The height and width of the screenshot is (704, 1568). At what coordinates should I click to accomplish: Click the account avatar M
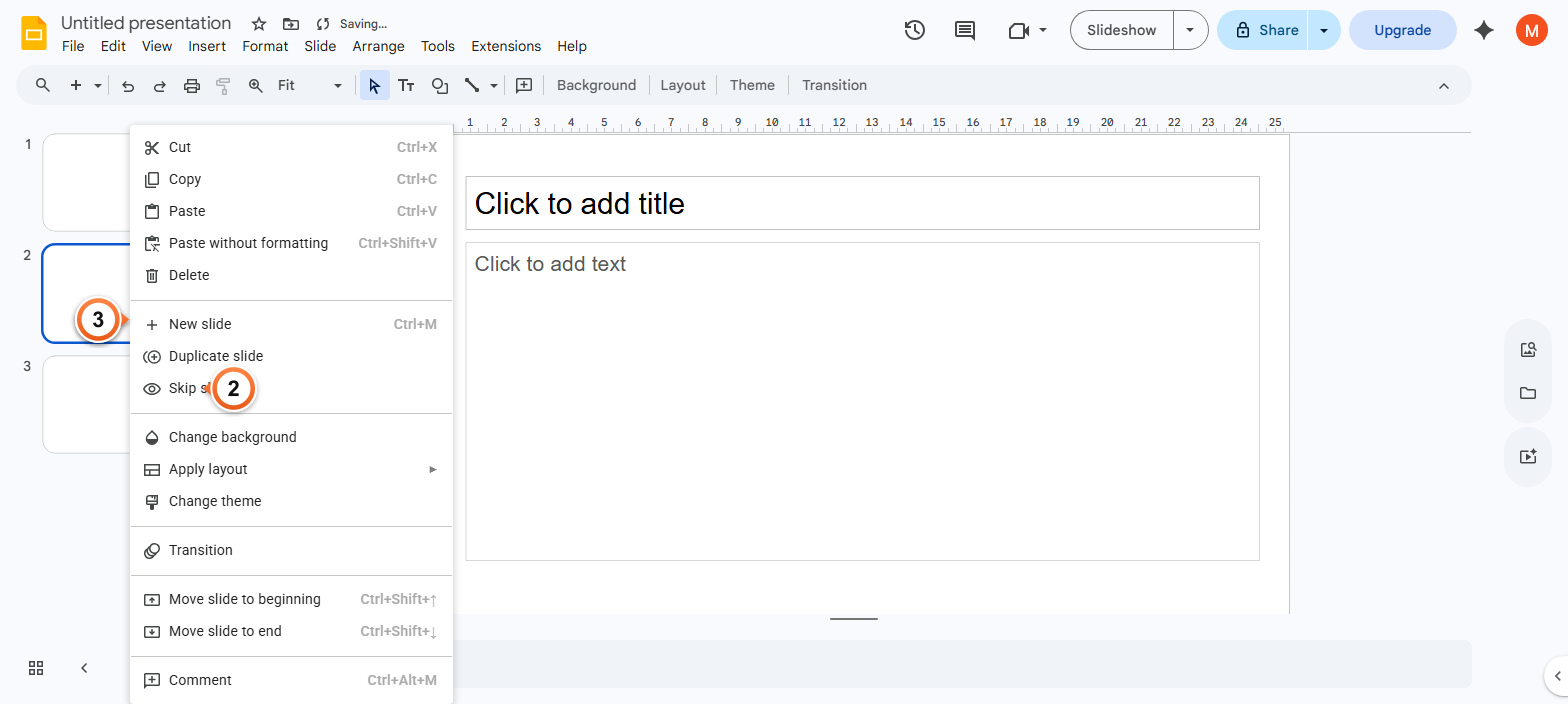point(1531,30)
